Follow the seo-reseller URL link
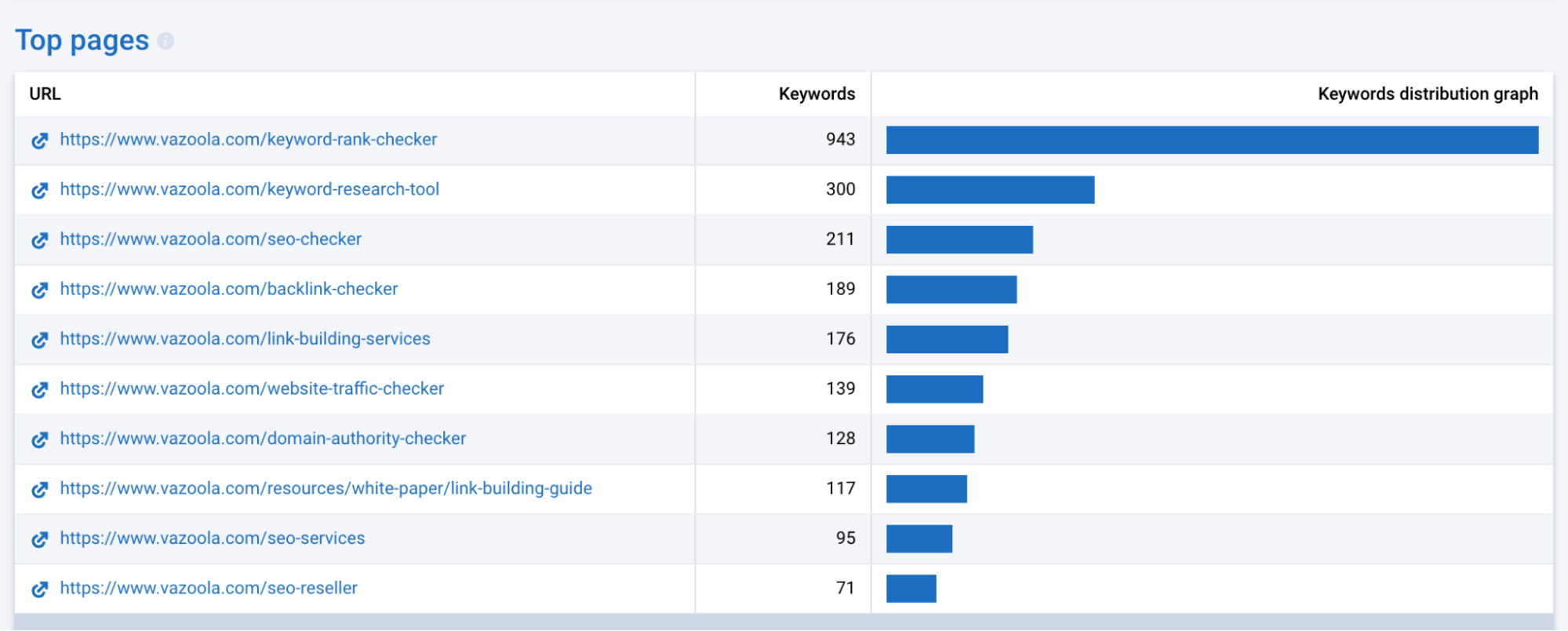Image resolution: width=1568 pixels, height=631 pixels. coord(209,588)
